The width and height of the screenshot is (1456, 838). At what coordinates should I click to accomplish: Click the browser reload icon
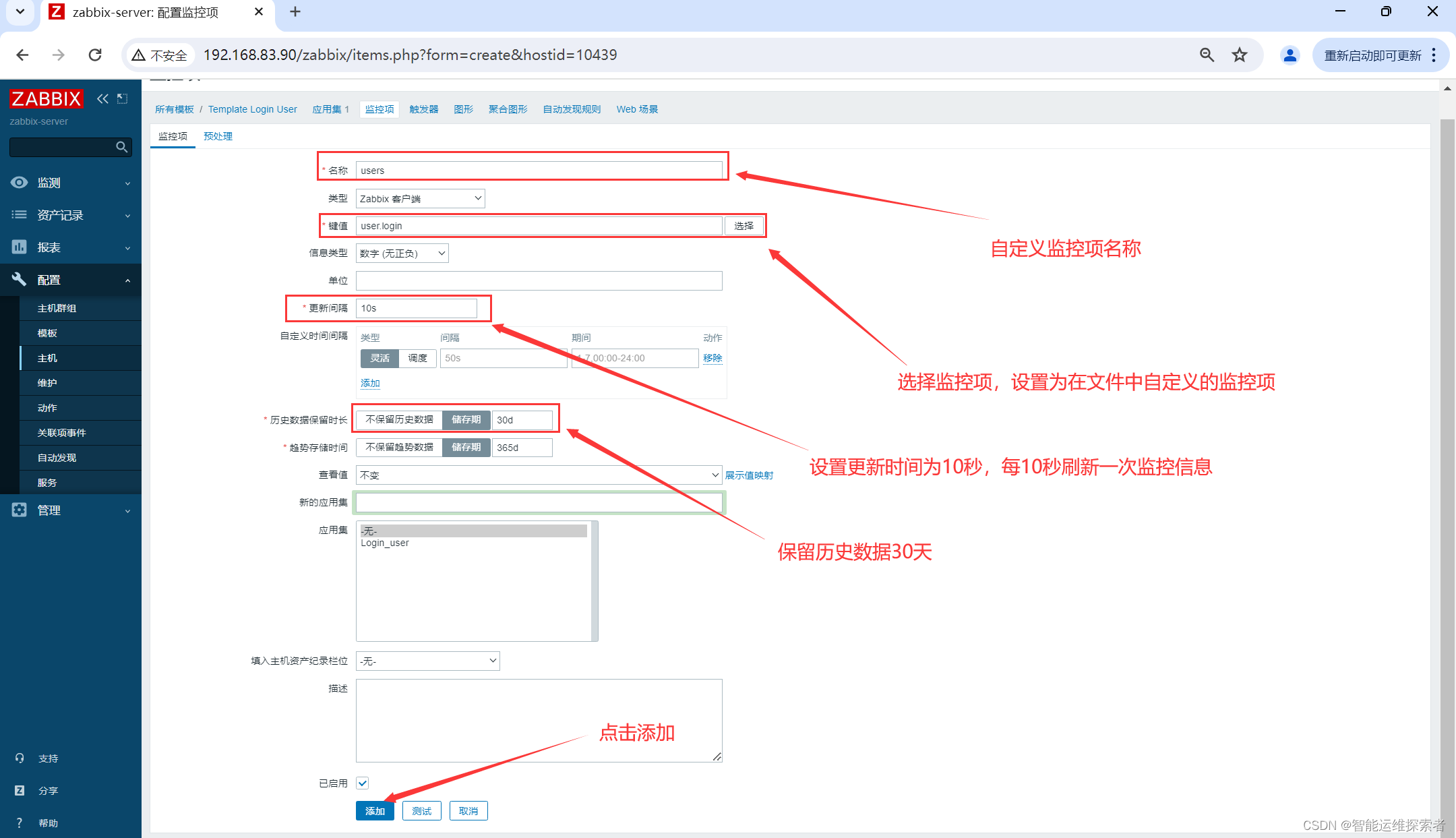pos(95,55)
